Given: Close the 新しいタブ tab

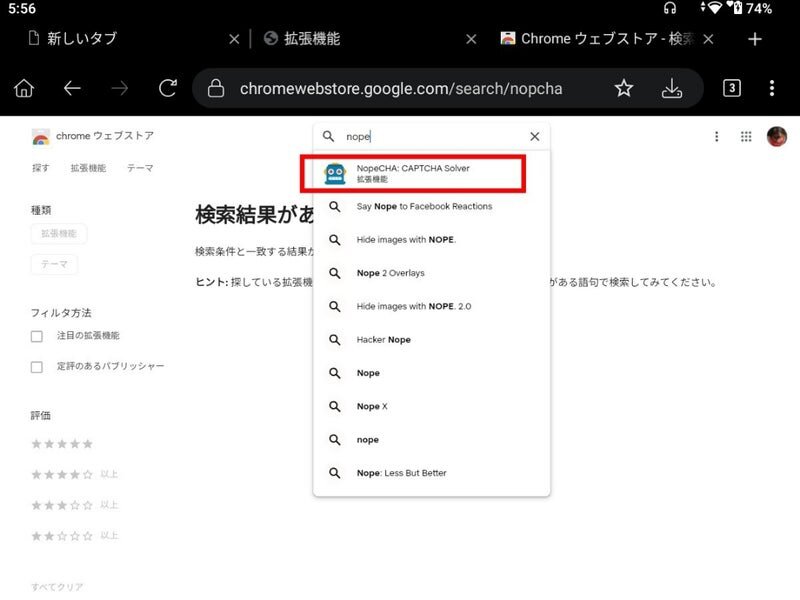Looking at the screenshot, I should (234, 39).
